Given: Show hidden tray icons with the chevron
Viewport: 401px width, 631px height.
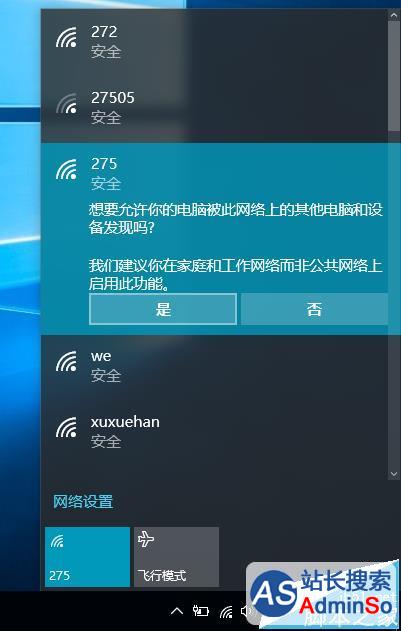Looking at the screenshot, I should [x=176, y=612].
